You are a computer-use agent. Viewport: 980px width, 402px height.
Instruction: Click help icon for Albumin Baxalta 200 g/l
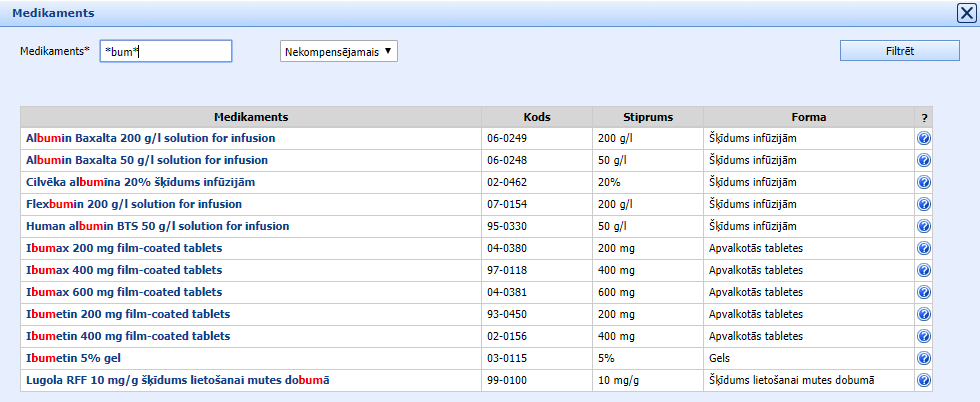click(x=924, y=138)
